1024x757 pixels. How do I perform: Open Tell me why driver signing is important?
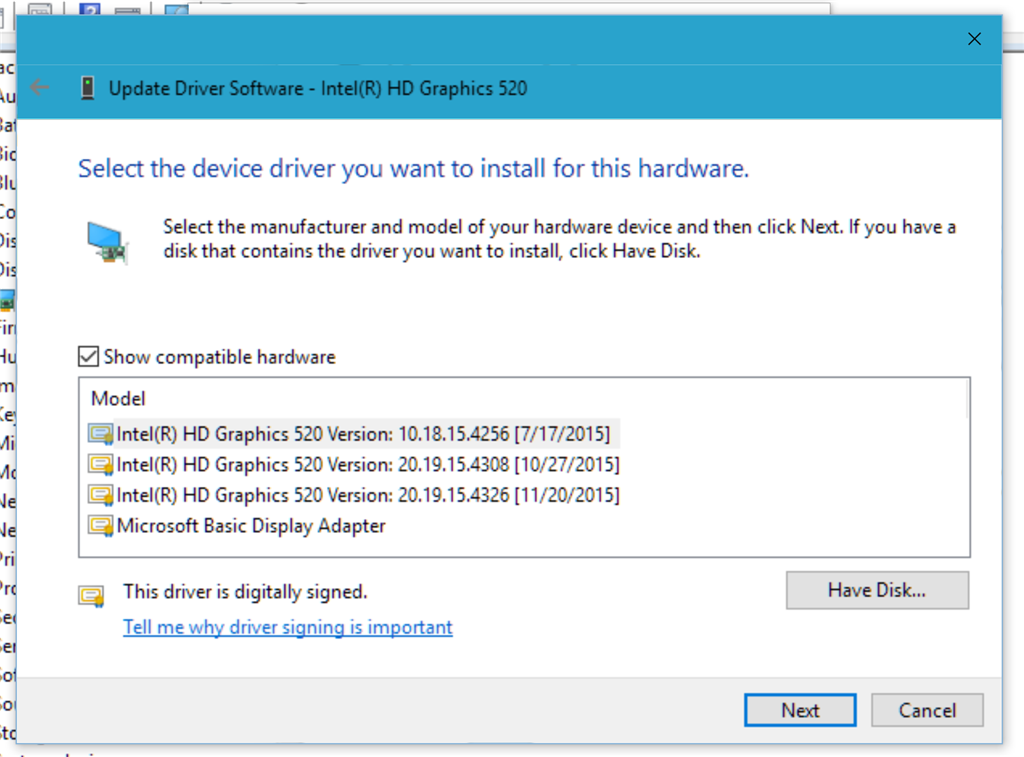tap(287, 627)
